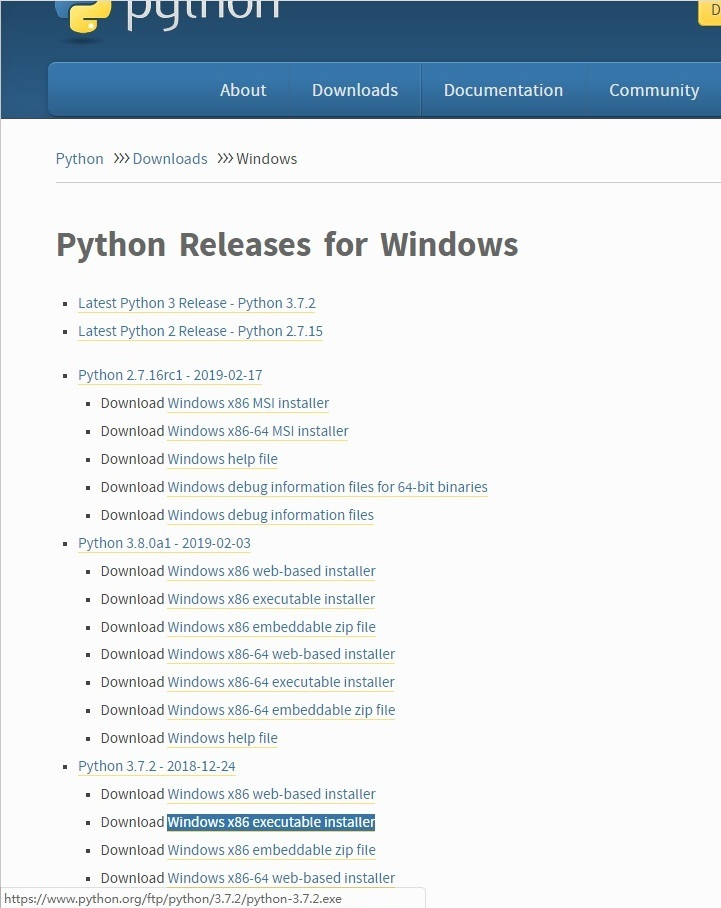Viewport: 721px width, 908px height.
Task: Click the Windows breadcrumb text
Action: 266,159
